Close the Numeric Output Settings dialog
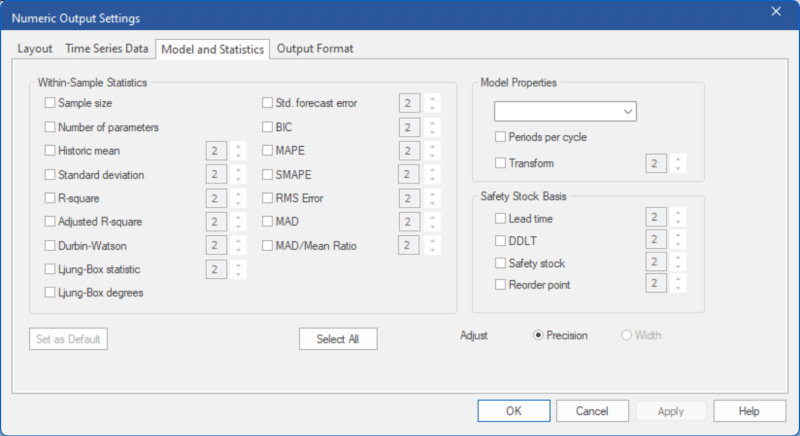Screen dimensions: 800x436 click(x=776, y=12)
